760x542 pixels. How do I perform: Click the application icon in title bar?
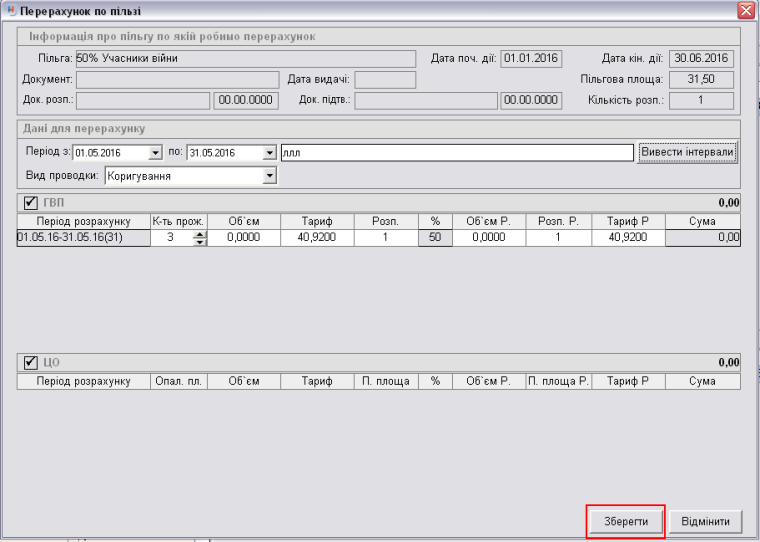(11, 11)
